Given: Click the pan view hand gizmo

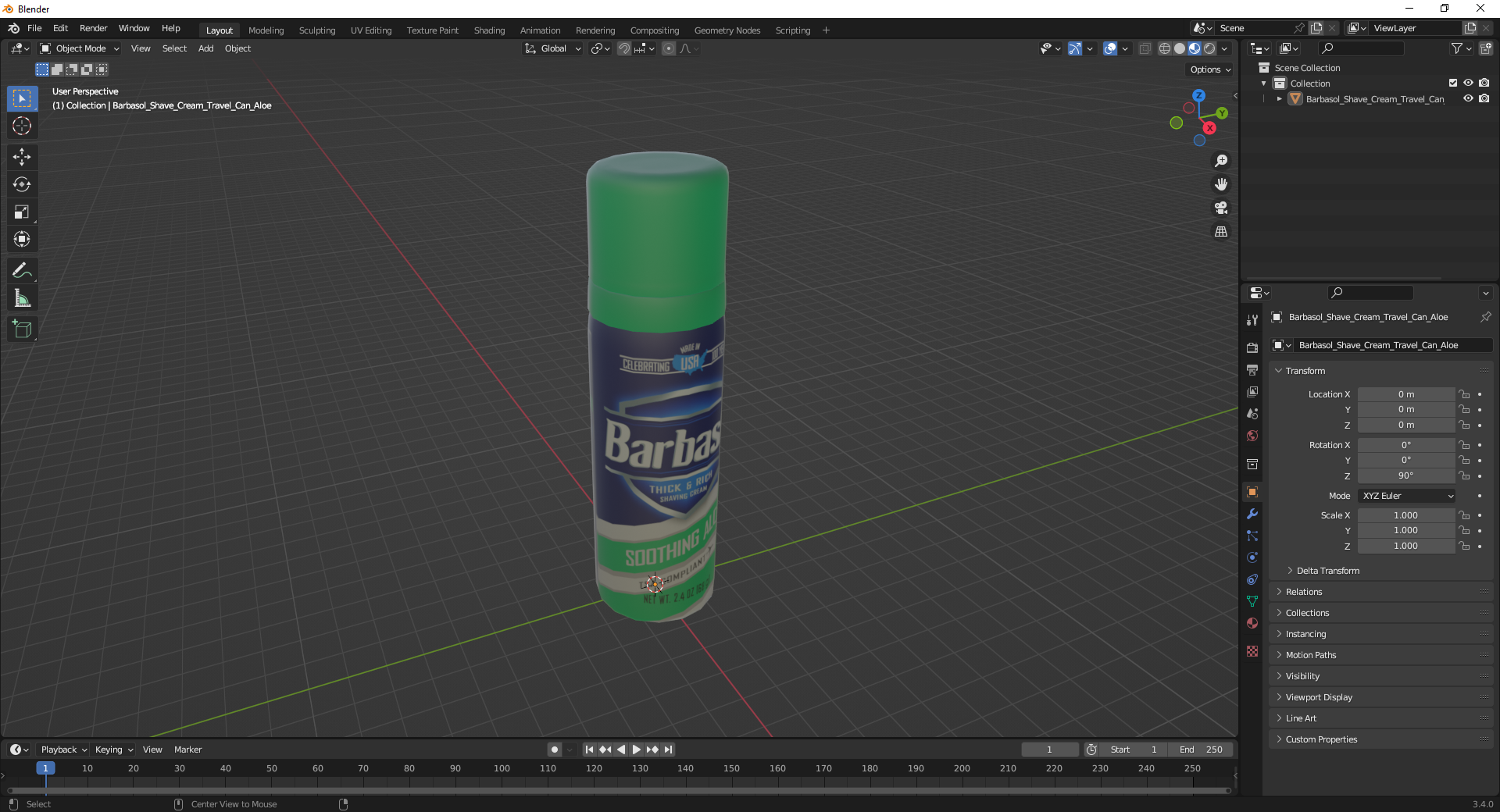Looking at the screenshot, I should [1221, 184].
